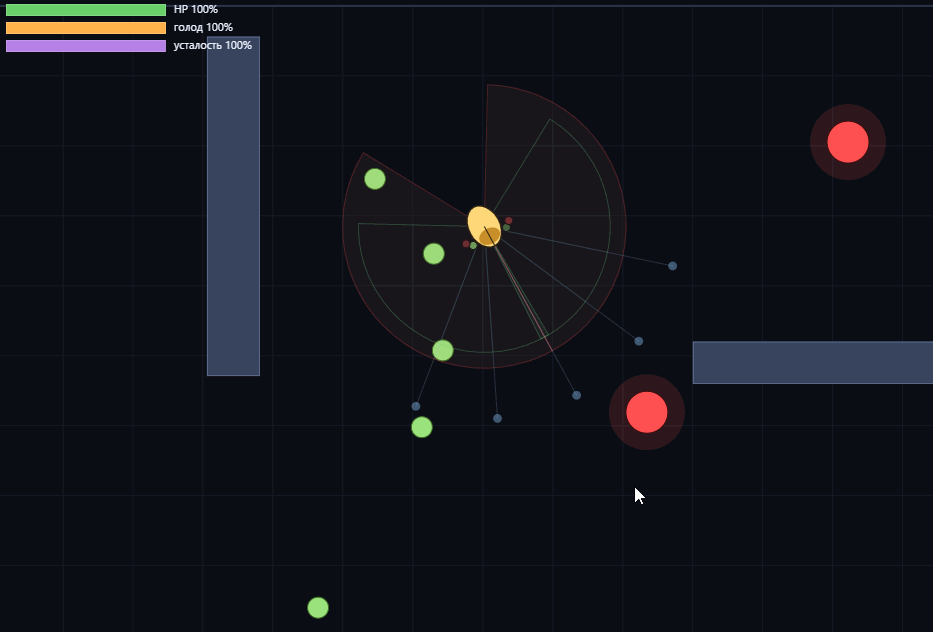Click the blue ray endpoint left of the lower red enemy
The width and height of the screenshot is (933, 632).
pyautogui.click(x=577, y=395)
